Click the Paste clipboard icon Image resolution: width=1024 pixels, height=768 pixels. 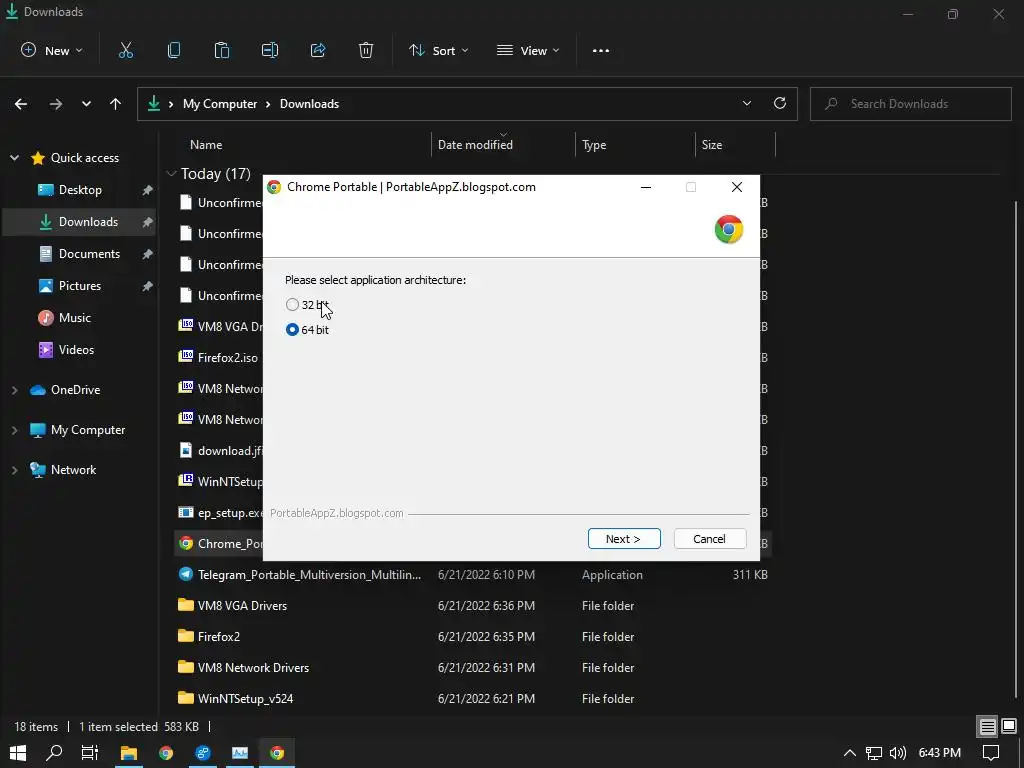[221, 50]
